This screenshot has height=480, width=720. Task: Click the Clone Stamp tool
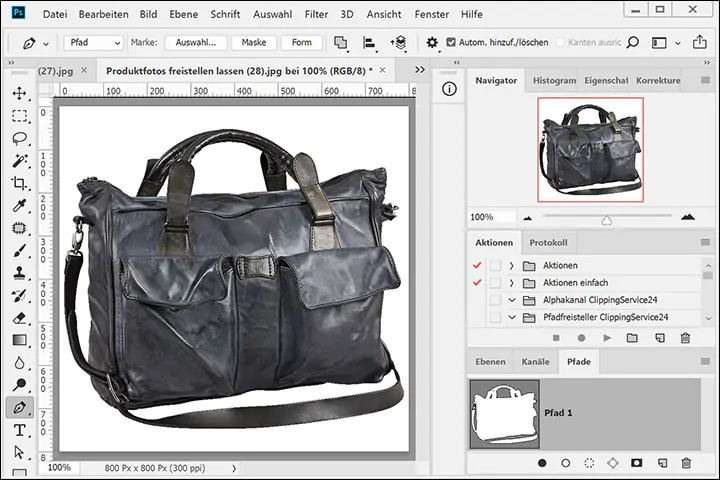pos(19,273)
